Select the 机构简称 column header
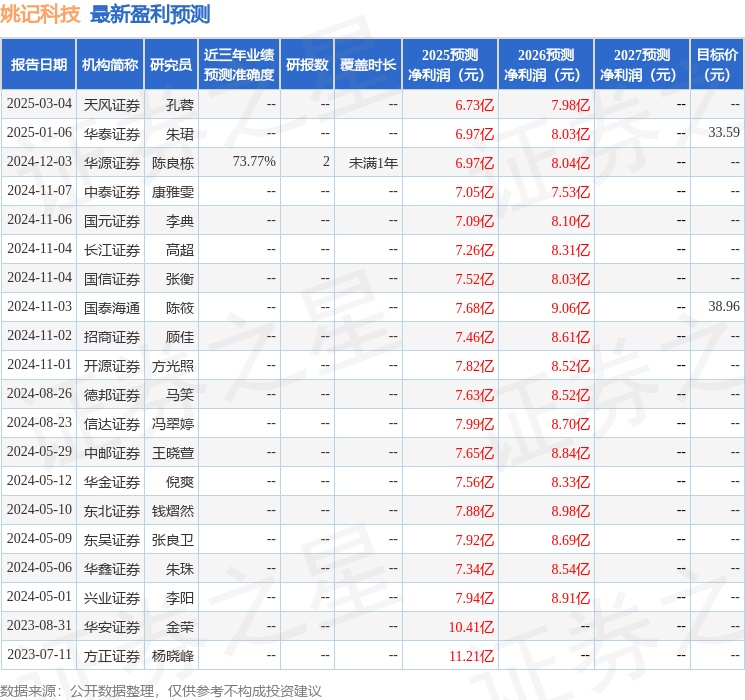Screen dimensions: 745x700 [x=110, y=65]
